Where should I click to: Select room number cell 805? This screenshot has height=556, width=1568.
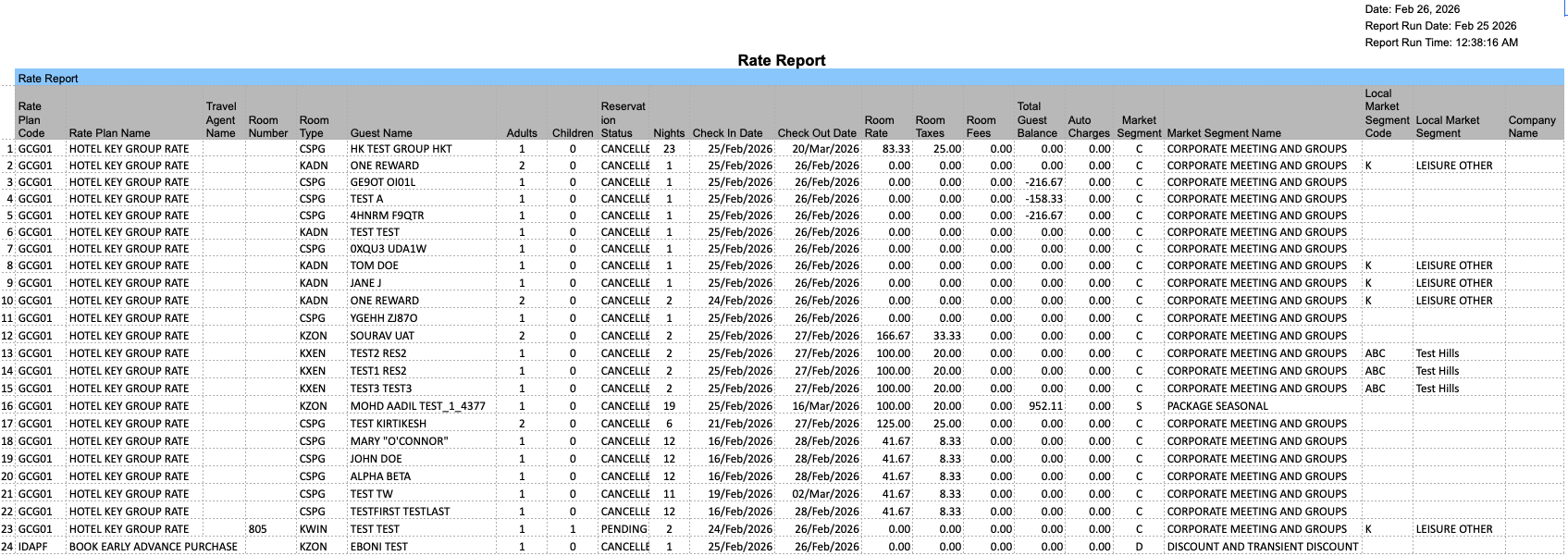coord(258,529)
